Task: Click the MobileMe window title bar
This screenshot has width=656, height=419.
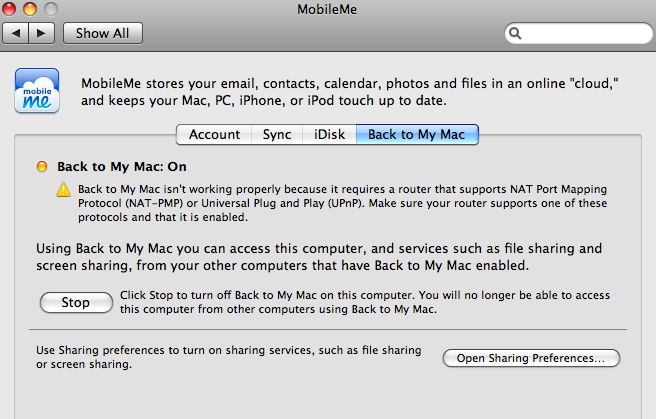Action: coord(330,10)
